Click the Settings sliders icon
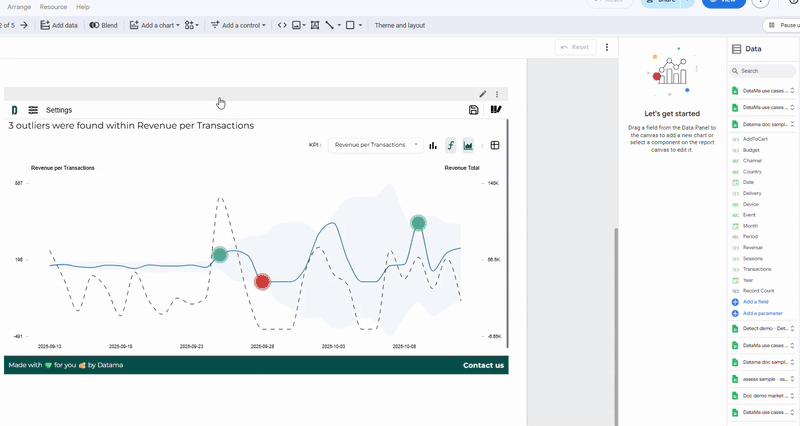The image size is (800, 426). [x=33, y=110]
